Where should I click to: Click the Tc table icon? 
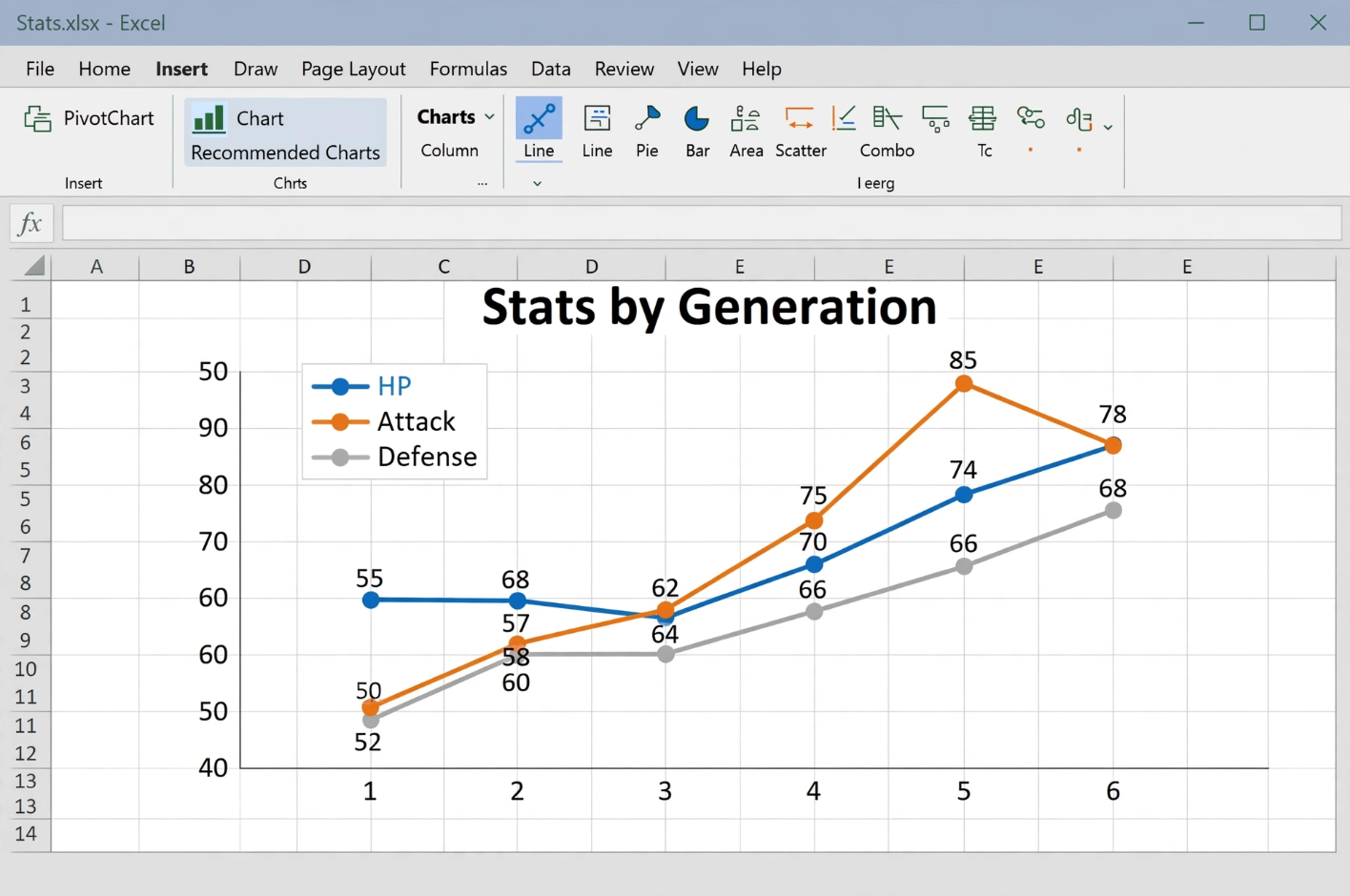pos(983,118)
